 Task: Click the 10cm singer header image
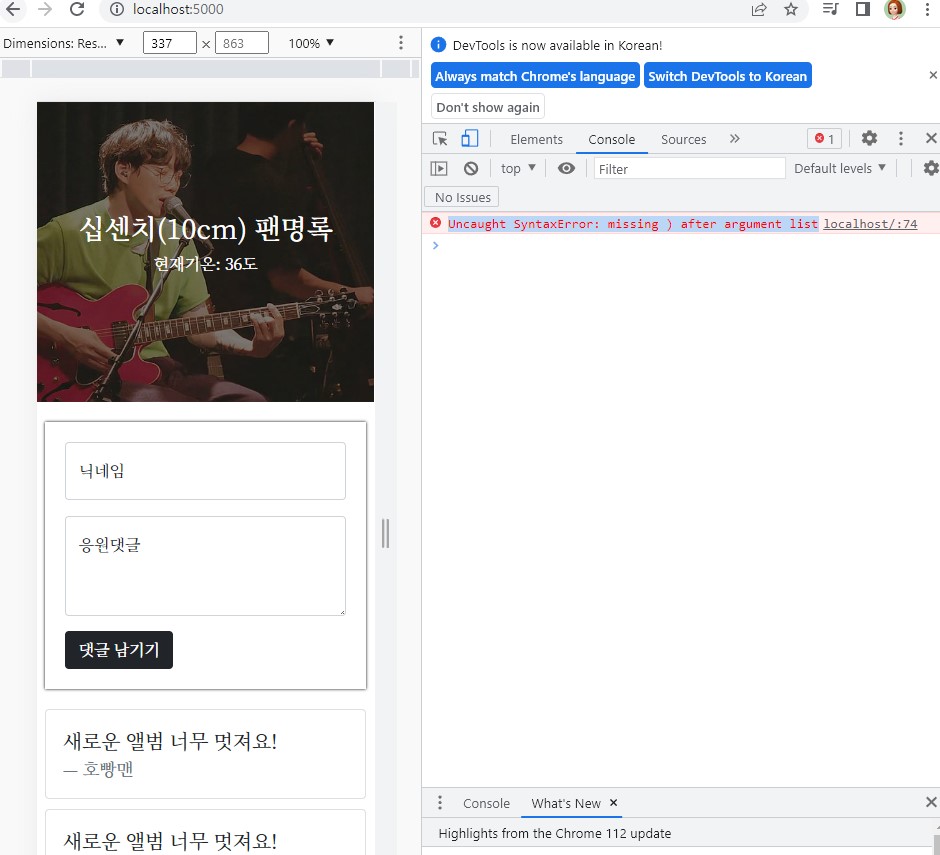coord(205,252)
